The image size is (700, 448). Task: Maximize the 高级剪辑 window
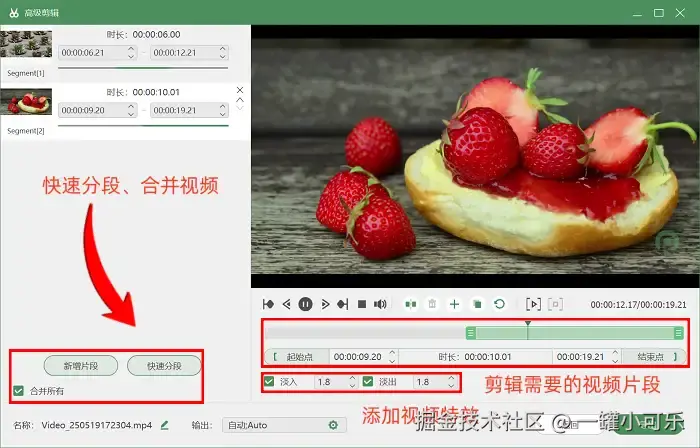[659, 13]
